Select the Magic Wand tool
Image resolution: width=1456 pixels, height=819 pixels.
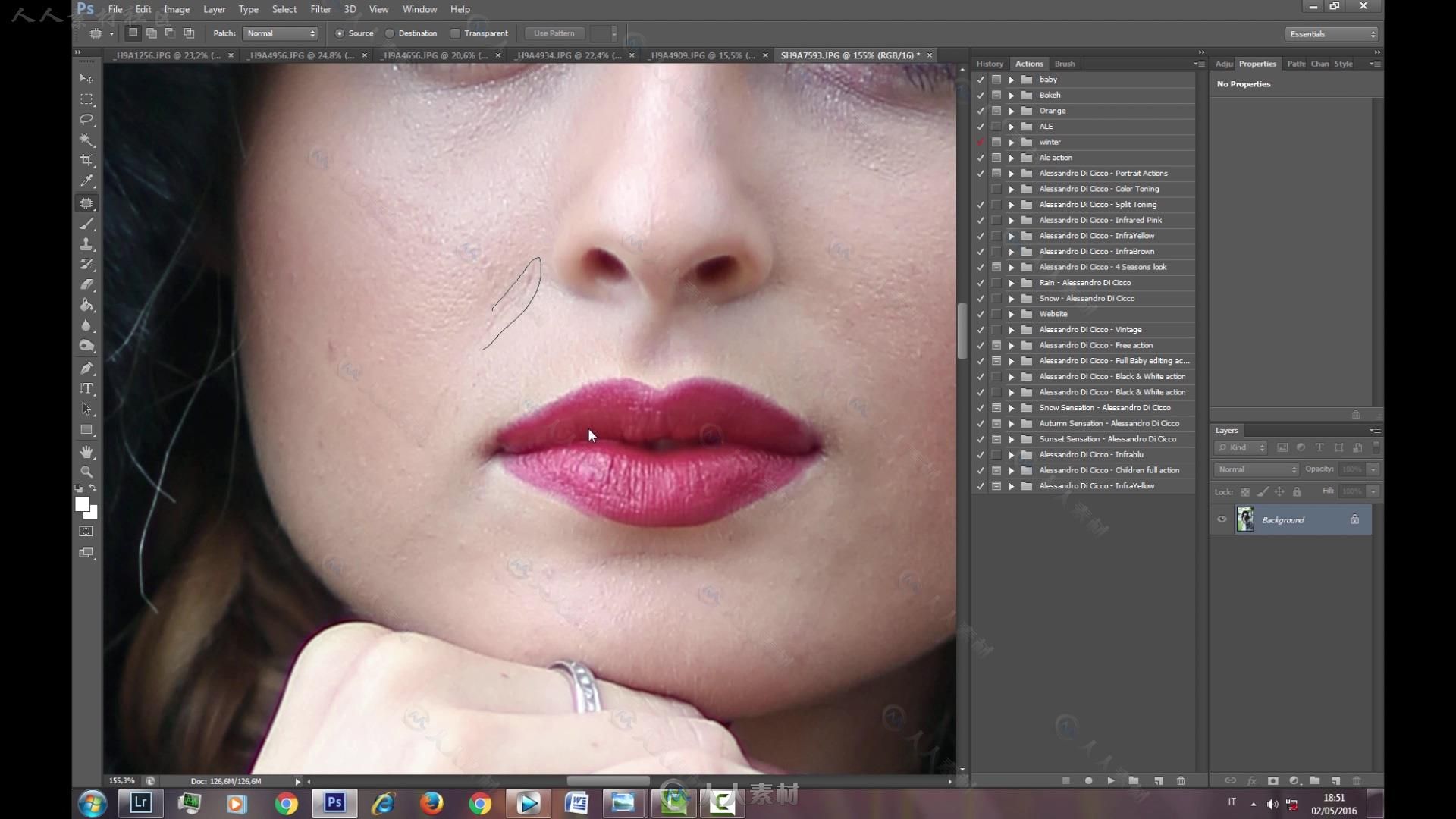pos(86,140)
